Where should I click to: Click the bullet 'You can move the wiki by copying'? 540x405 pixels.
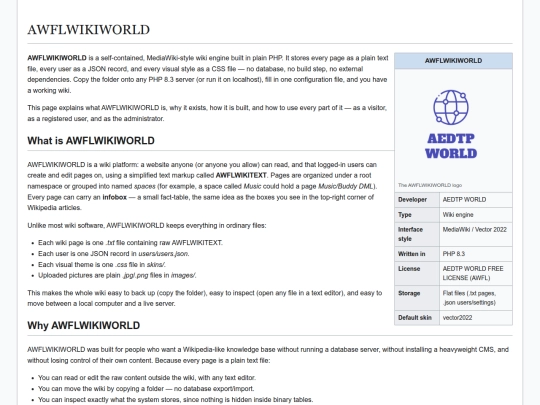pos(146,389)
